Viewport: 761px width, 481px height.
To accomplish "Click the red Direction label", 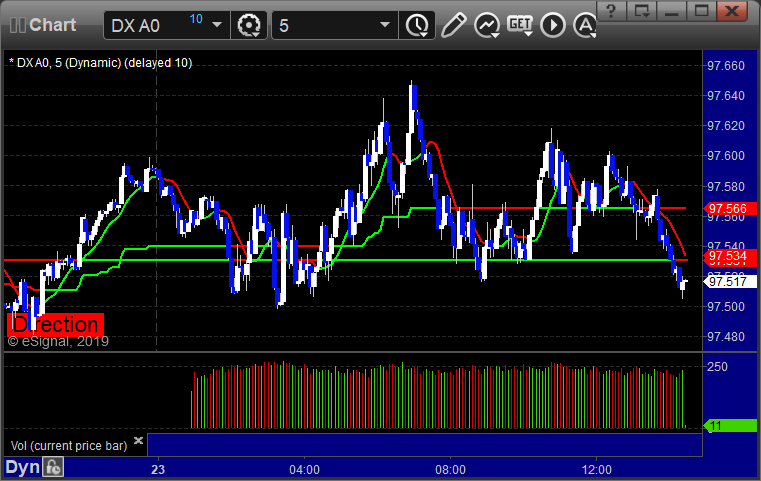I will 55,324.
